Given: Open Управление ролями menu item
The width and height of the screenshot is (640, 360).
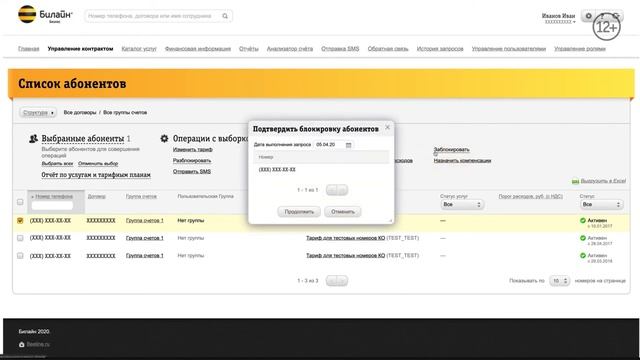Looking at the screenshot, I should click(x=580, y=49).
